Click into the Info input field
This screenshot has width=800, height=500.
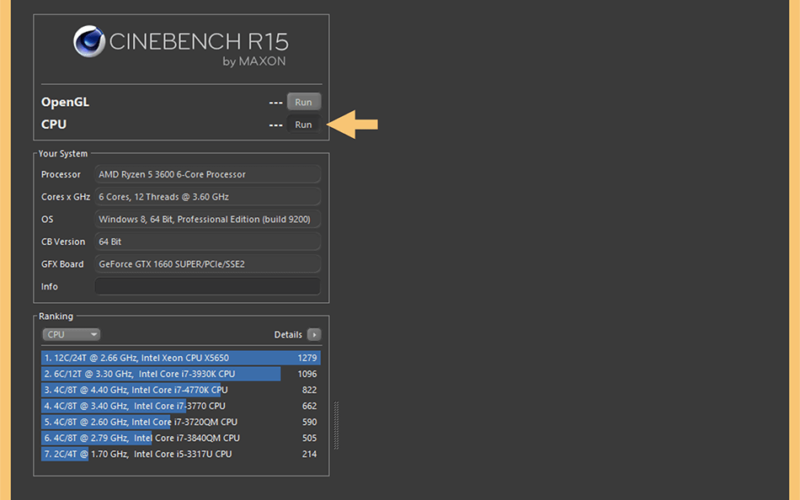[208, 287]
